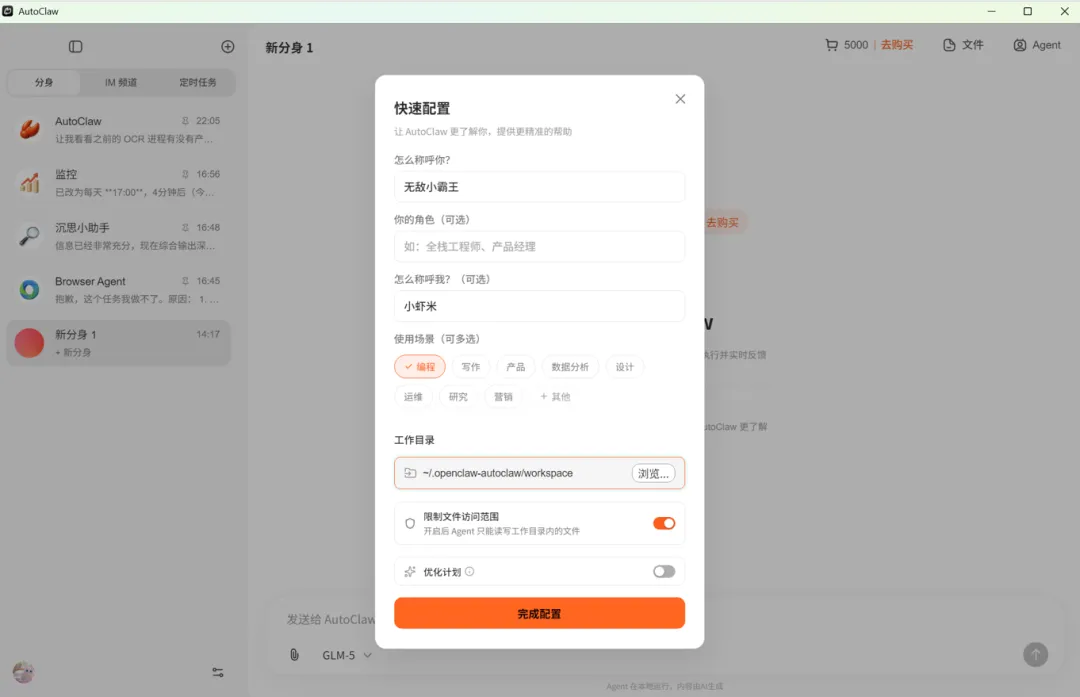Expand the GLM-5 model dropdown
Image resolution: width=1080 pixels, height=697 pixels.
[x=347, y=655]
